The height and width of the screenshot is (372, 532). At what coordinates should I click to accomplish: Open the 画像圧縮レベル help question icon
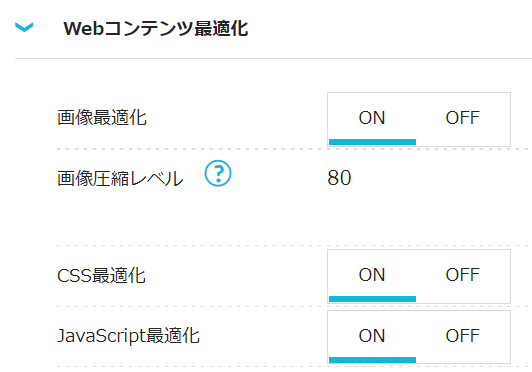click(x=218, y=173)
